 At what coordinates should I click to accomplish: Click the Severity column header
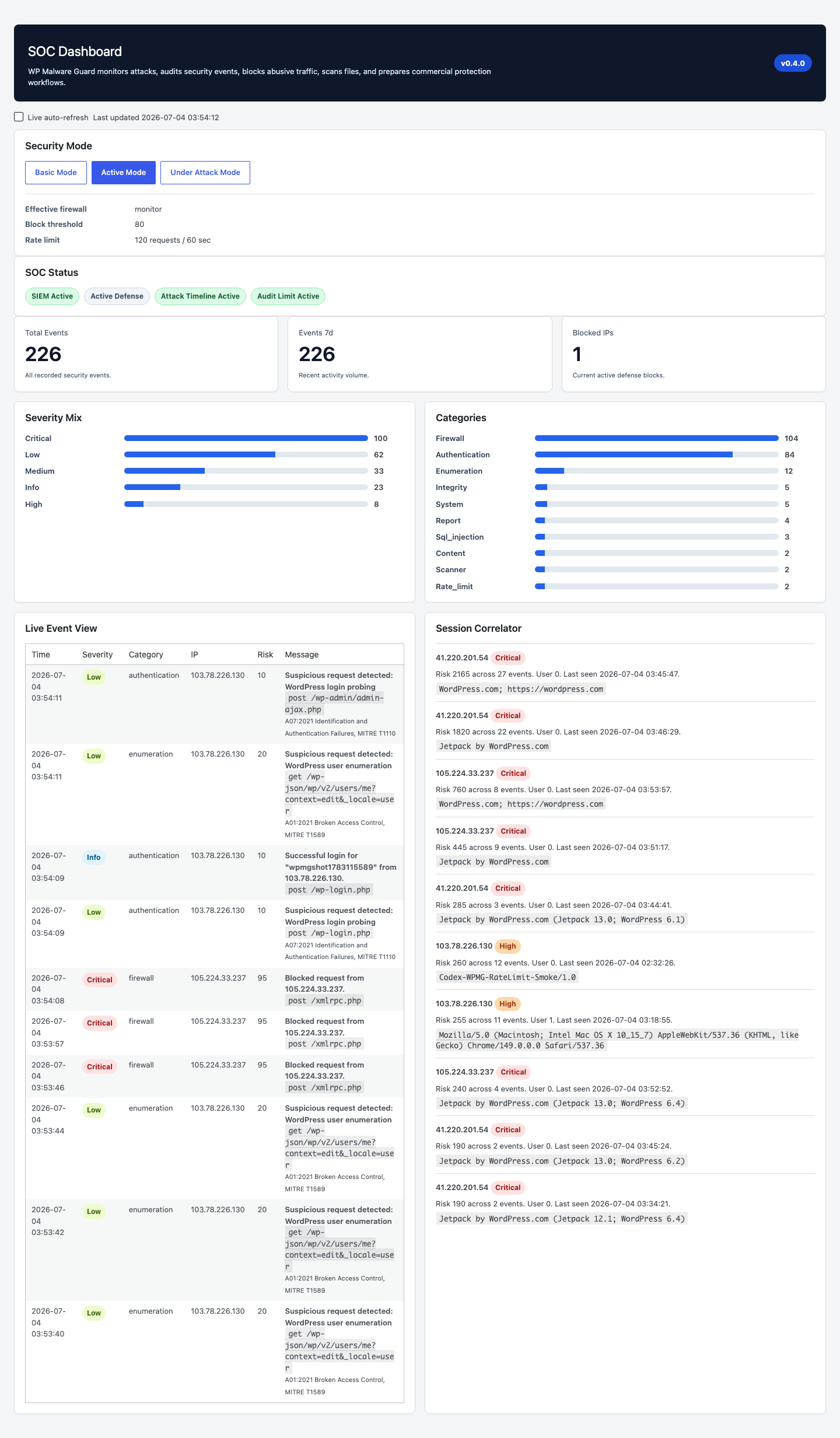(x=97, y=655)
